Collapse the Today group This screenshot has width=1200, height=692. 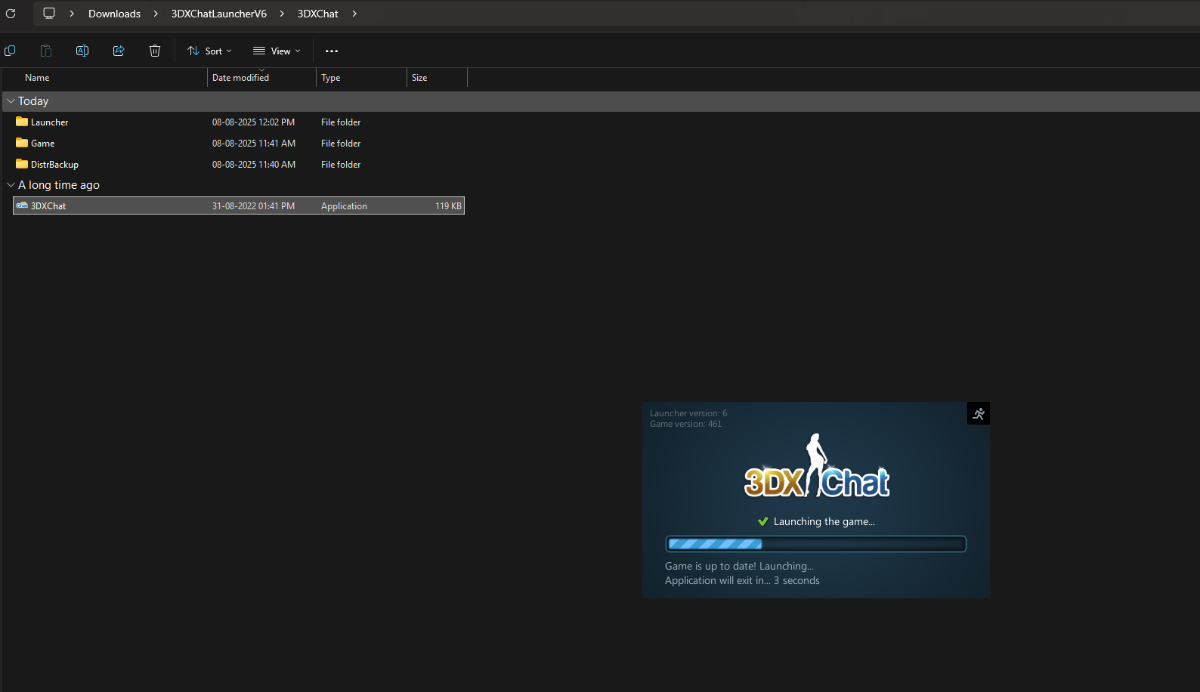point(11,101)
